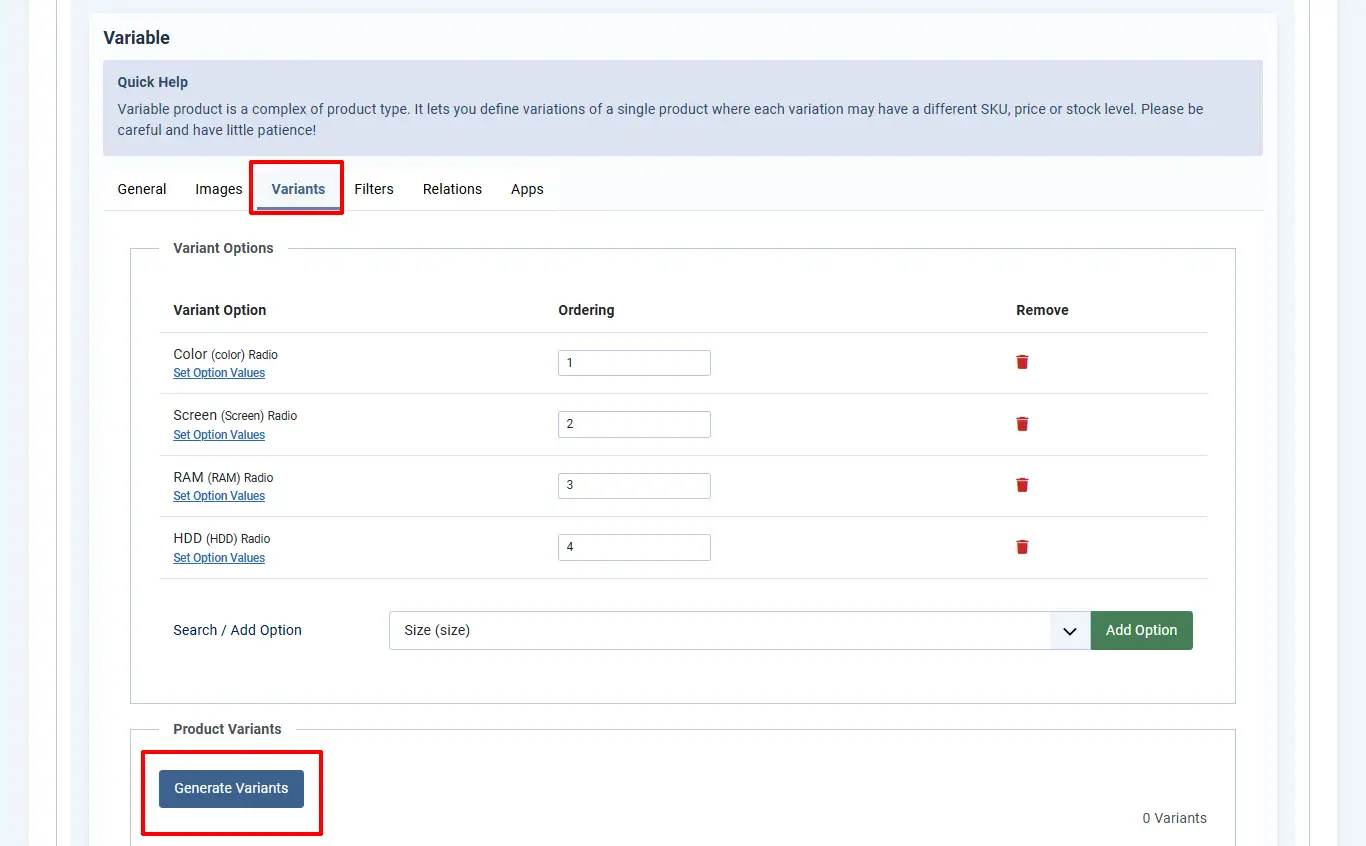Remove the HDD option via trash icon
This screenshot has height=846, width=1366.
[1022, 547]
